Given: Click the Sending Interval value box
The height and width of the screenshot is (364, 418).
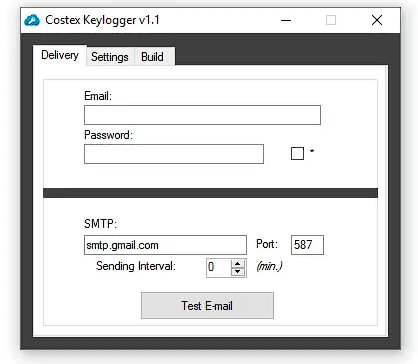Looking at the screenshot, I should pyautogui.click(x=219, y=267).
